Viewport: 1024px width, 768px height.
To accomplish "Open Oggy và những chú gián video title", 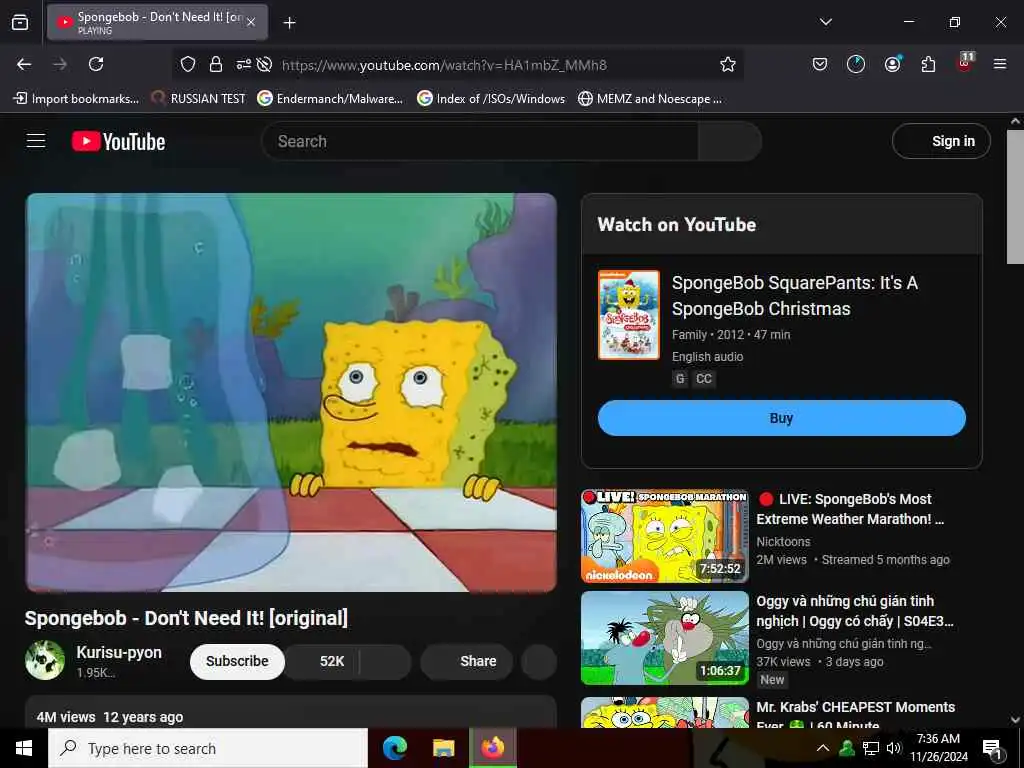I will (x=854, y=611).
